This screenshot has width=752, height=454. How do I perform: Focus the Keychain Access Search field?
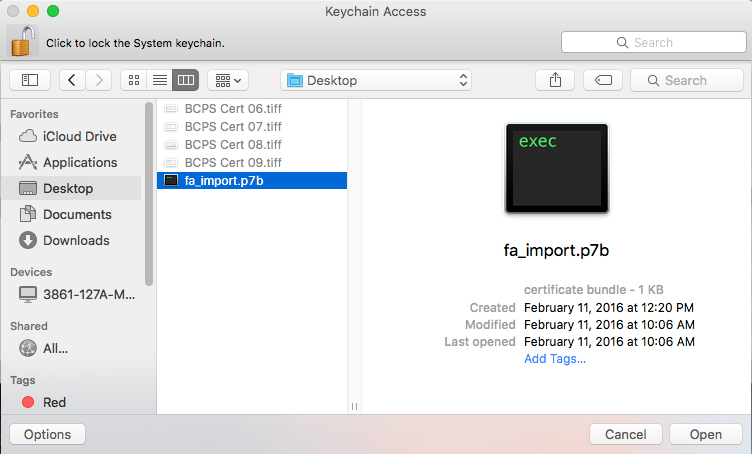pos(654,42)
